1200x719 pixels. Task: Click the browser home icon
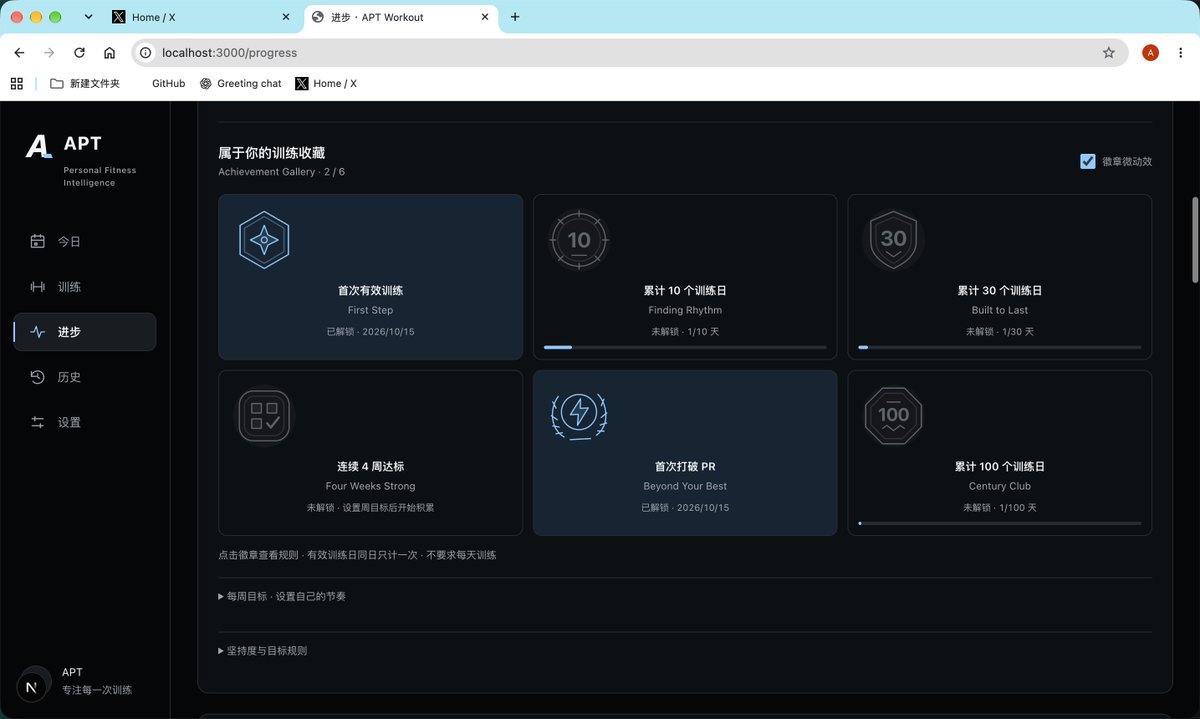109,53
